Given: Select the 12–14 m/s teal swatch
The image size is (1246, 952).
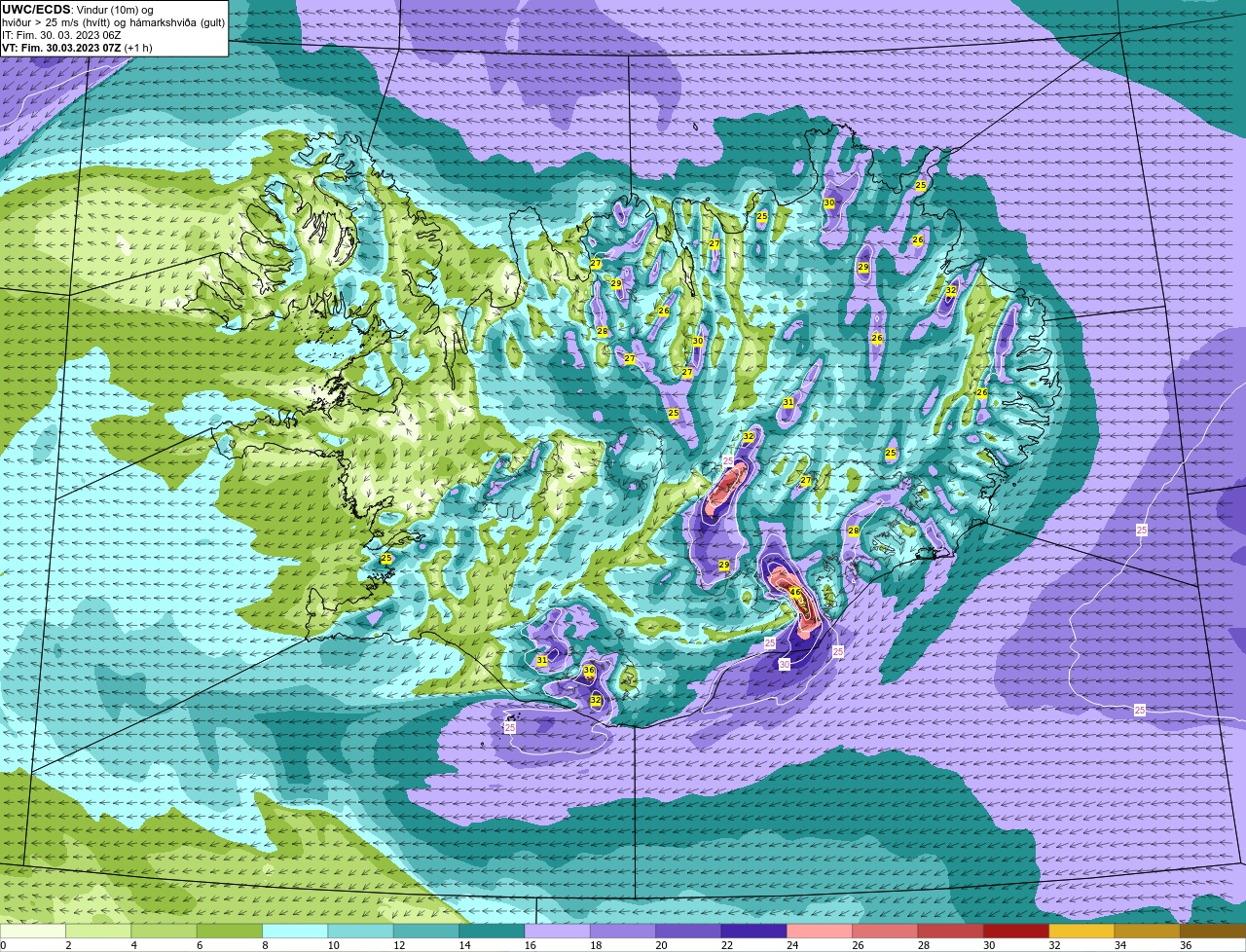Looking at the screenshot, I should (426, 931).
